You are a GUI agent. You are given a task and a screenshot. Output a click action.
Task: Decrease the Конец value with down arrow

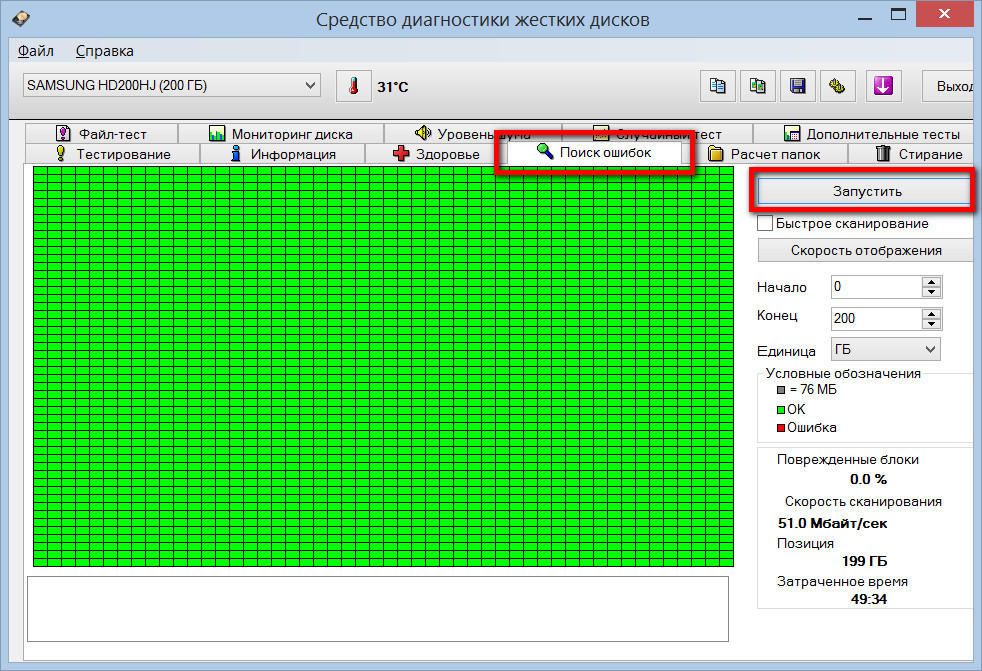[x=932, y=323]
